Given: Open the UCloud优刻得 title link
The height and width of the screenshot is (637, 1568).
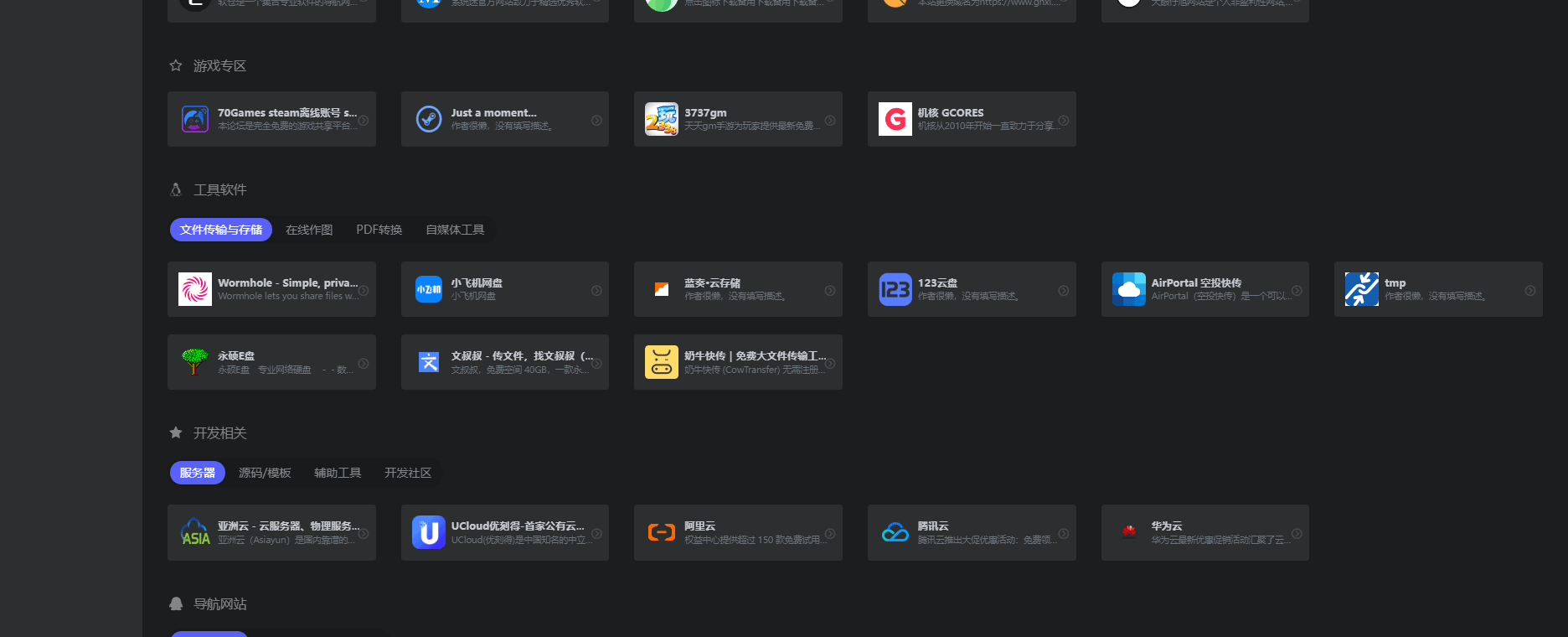Looking at the screenshot, I should coord(518,526).
